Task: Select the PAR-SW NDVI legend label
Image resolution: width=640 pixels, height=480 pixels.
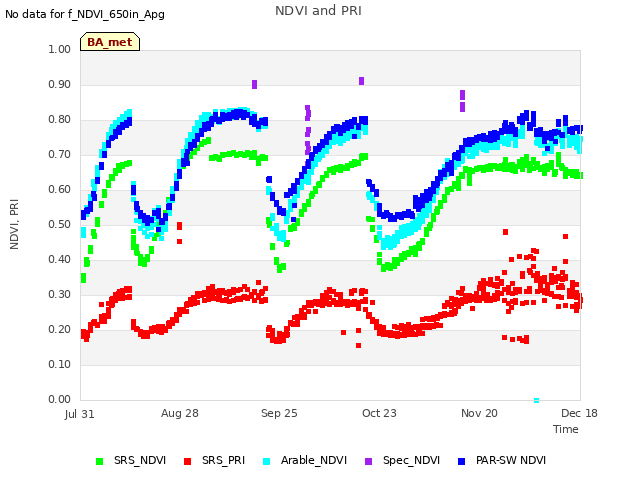Action: pos(511,460)
